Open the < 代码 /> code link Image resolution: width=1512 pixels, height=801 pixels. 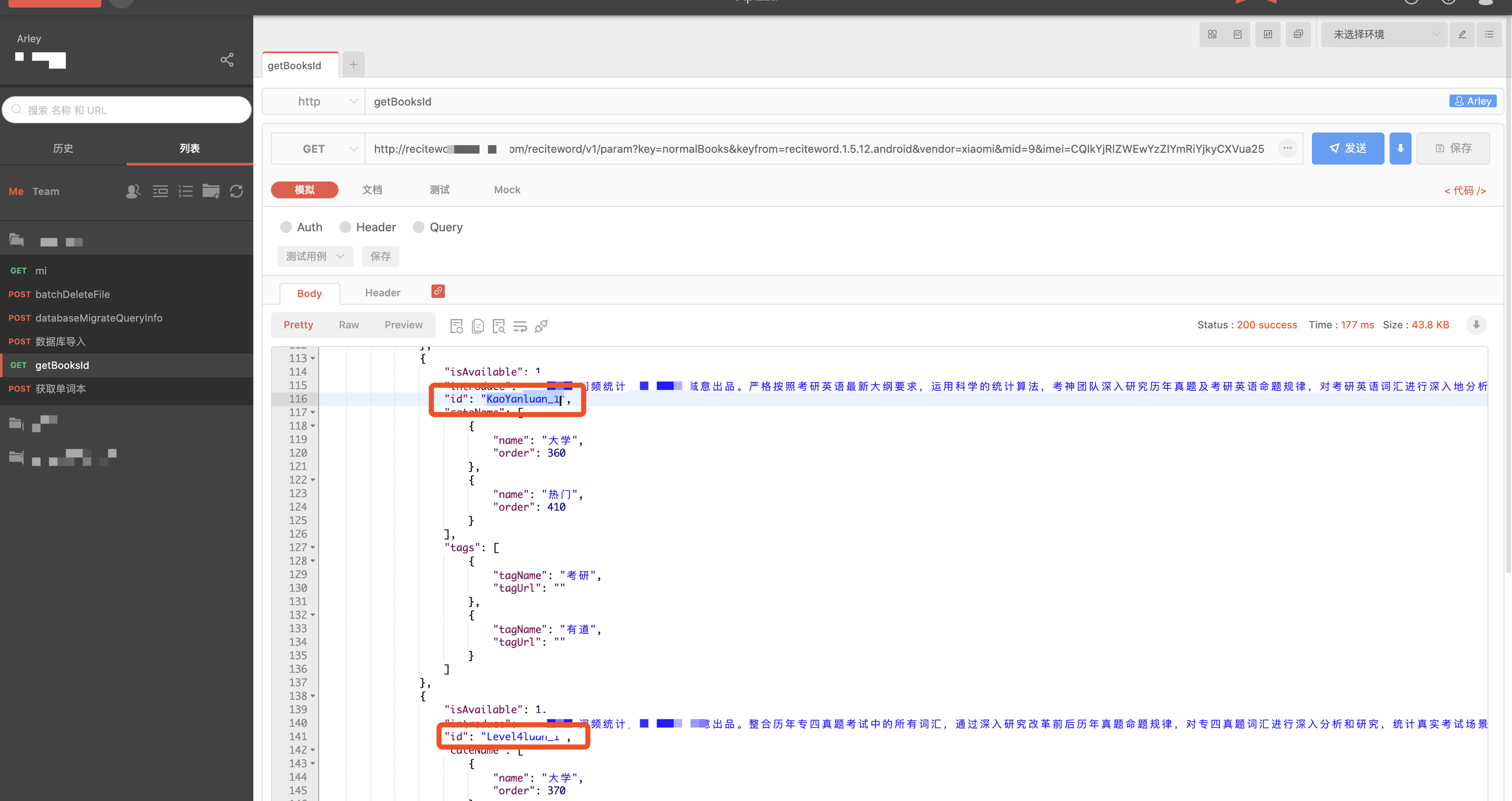1464,190
